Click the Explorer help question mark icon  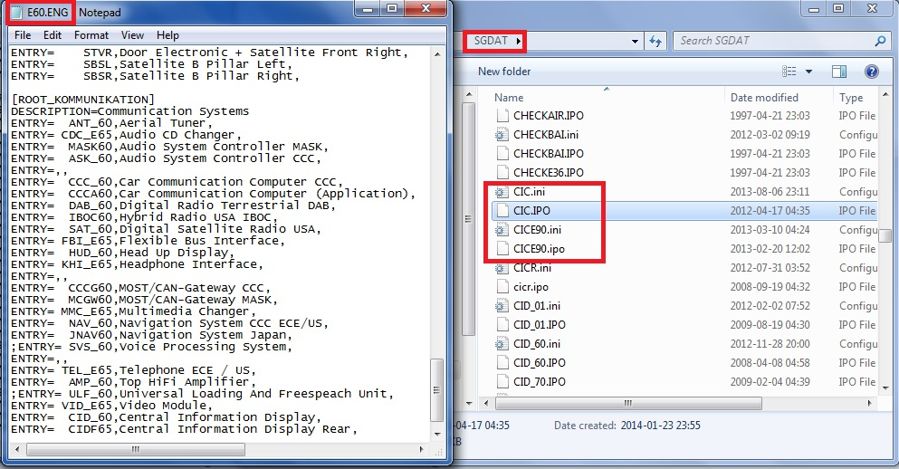pyautogui.click(x=871, y=72)
